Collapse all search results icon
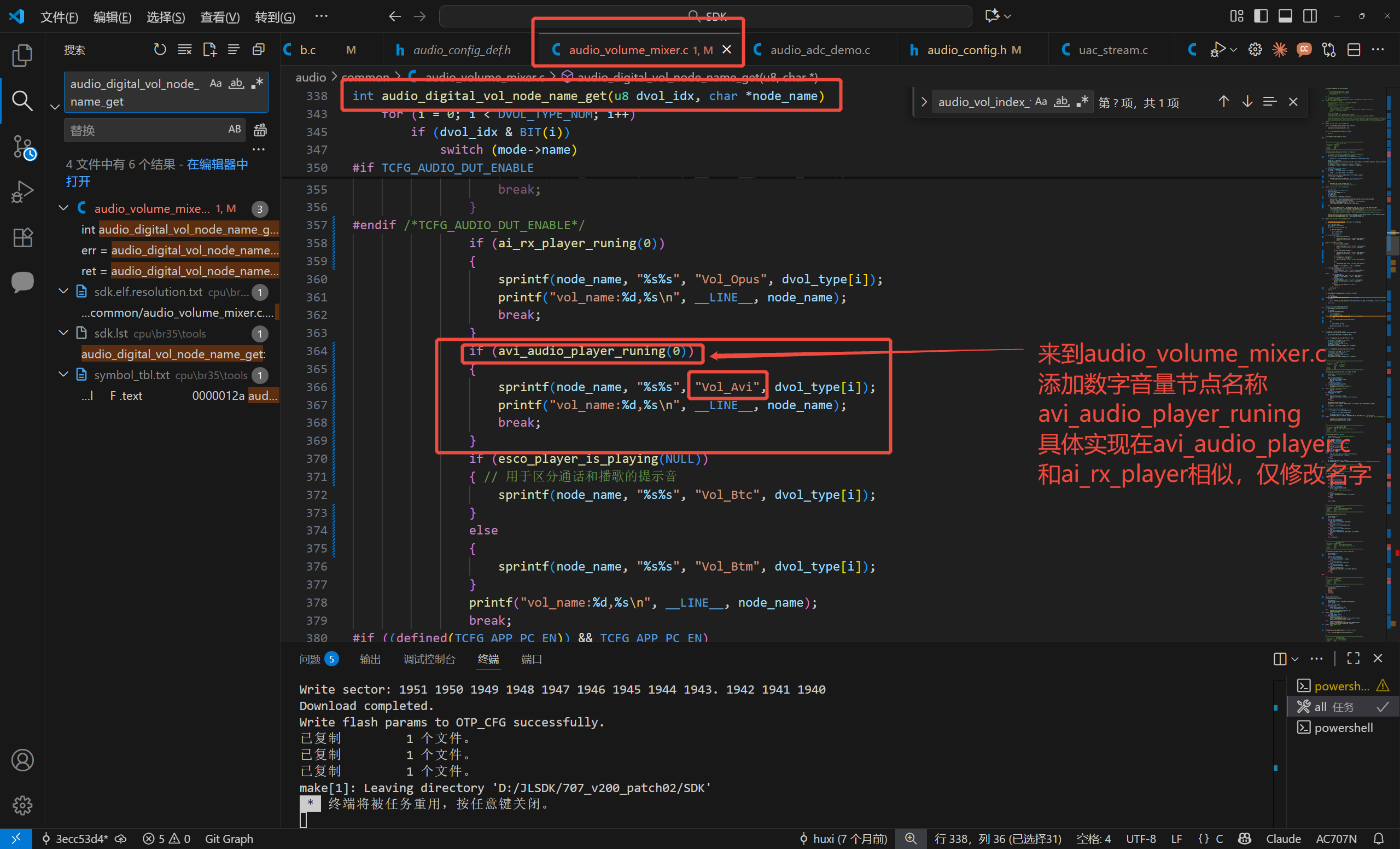 (259, 50)
